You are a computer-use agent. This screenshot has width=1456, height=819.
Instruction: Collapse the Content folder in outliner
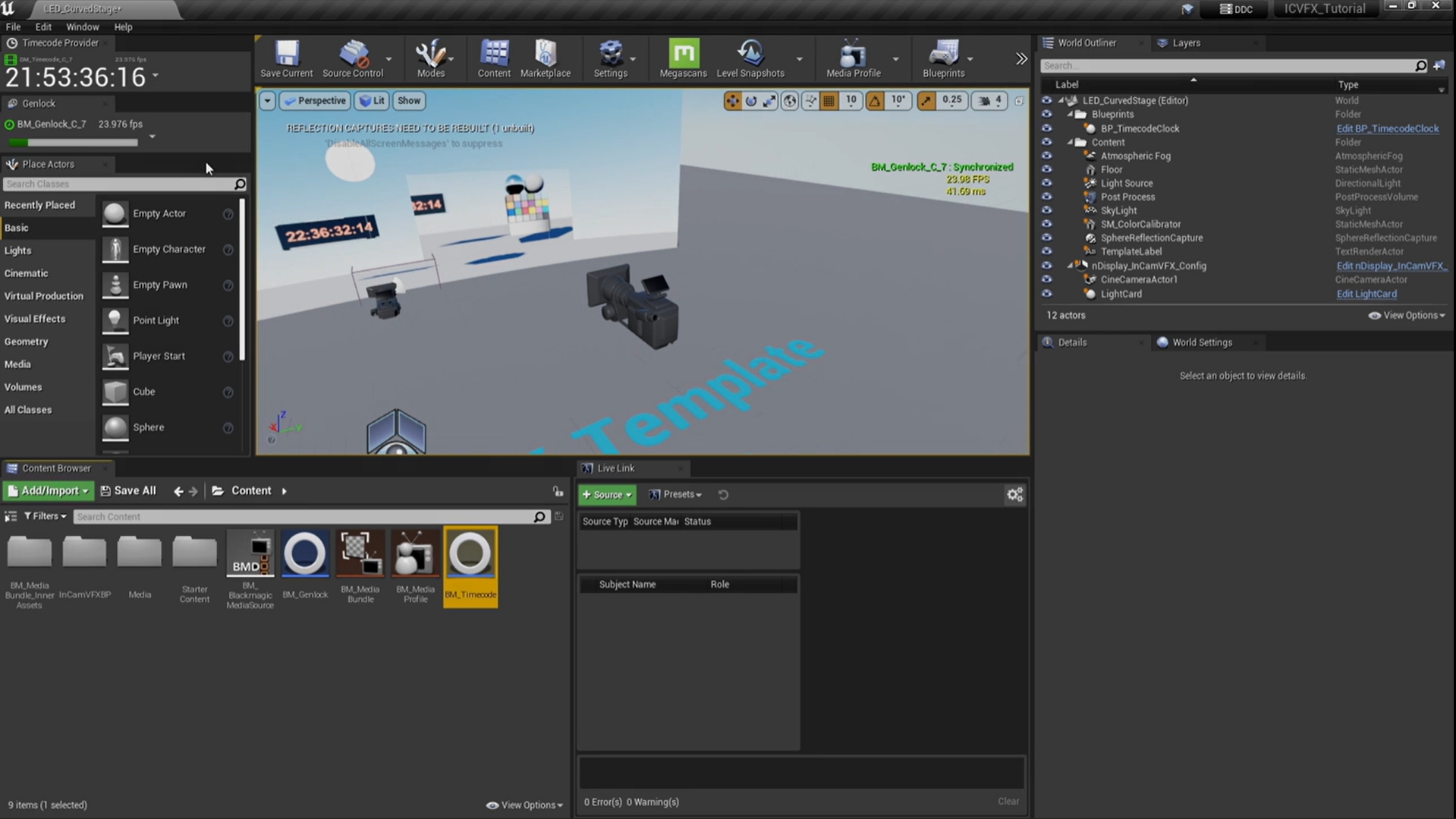[1071, 143]
